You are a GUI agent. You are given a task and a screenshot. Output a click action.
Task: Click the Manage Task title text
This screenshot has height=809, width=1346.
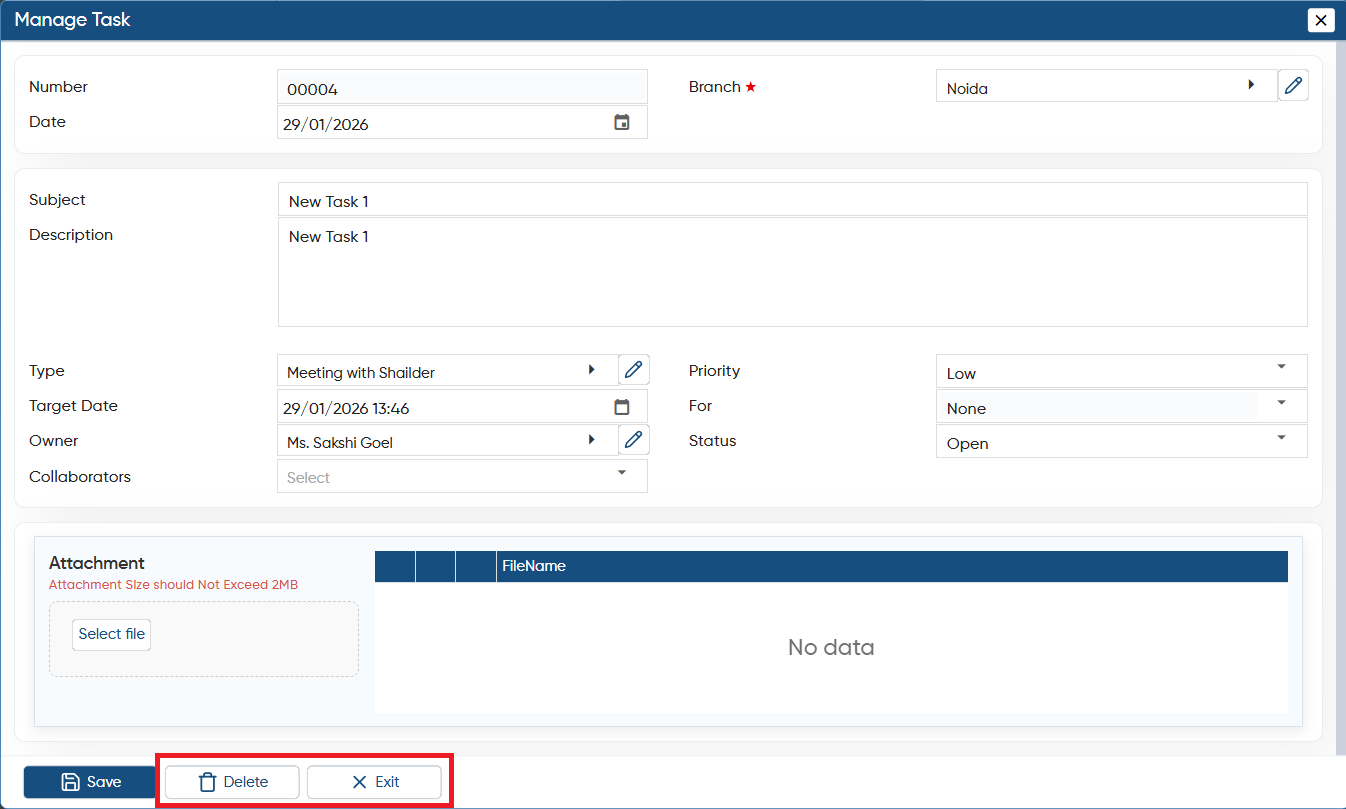[72, 19]
